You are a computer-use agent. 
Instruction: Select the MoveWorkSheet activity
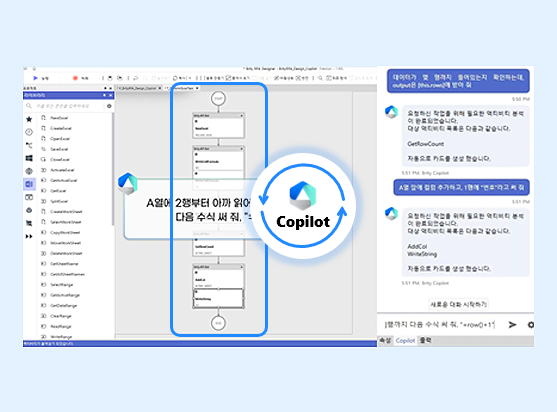(x=65, y=243)
